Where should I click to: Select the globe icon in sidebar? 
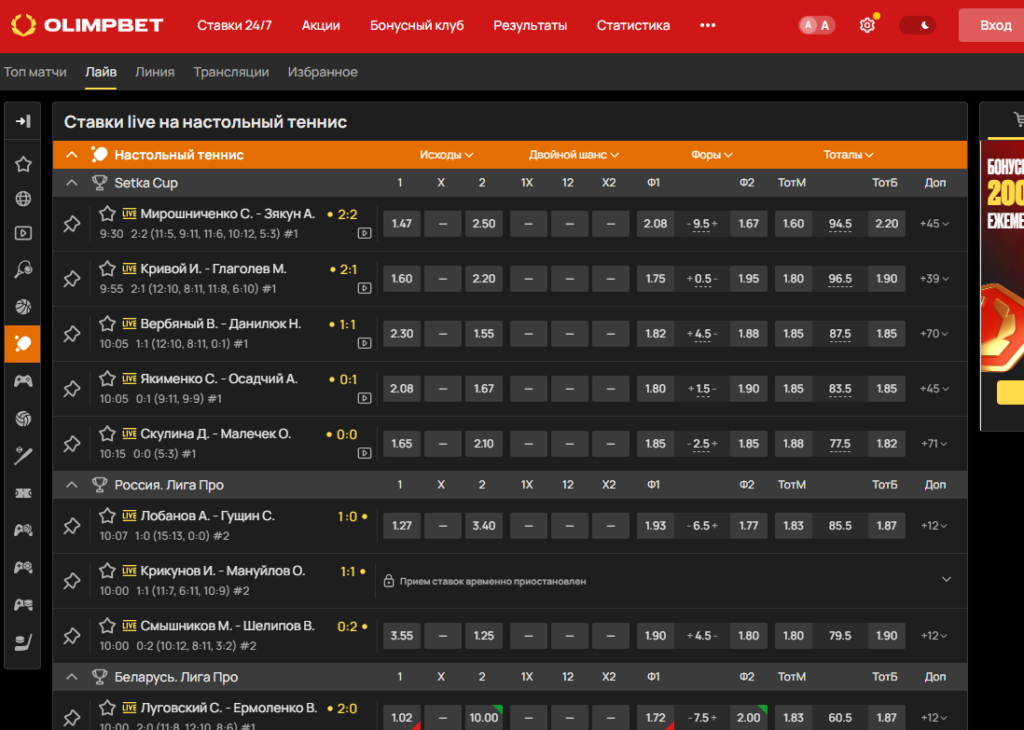[x=23, y=198]
